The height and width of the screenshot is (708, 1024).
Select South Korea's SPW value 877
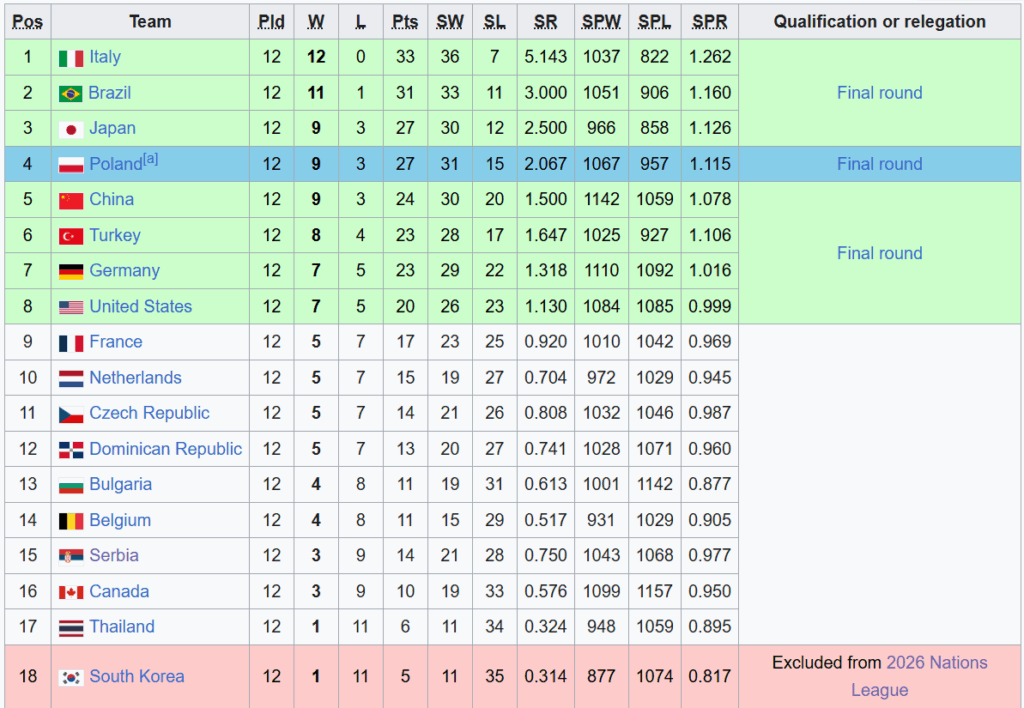601,676
